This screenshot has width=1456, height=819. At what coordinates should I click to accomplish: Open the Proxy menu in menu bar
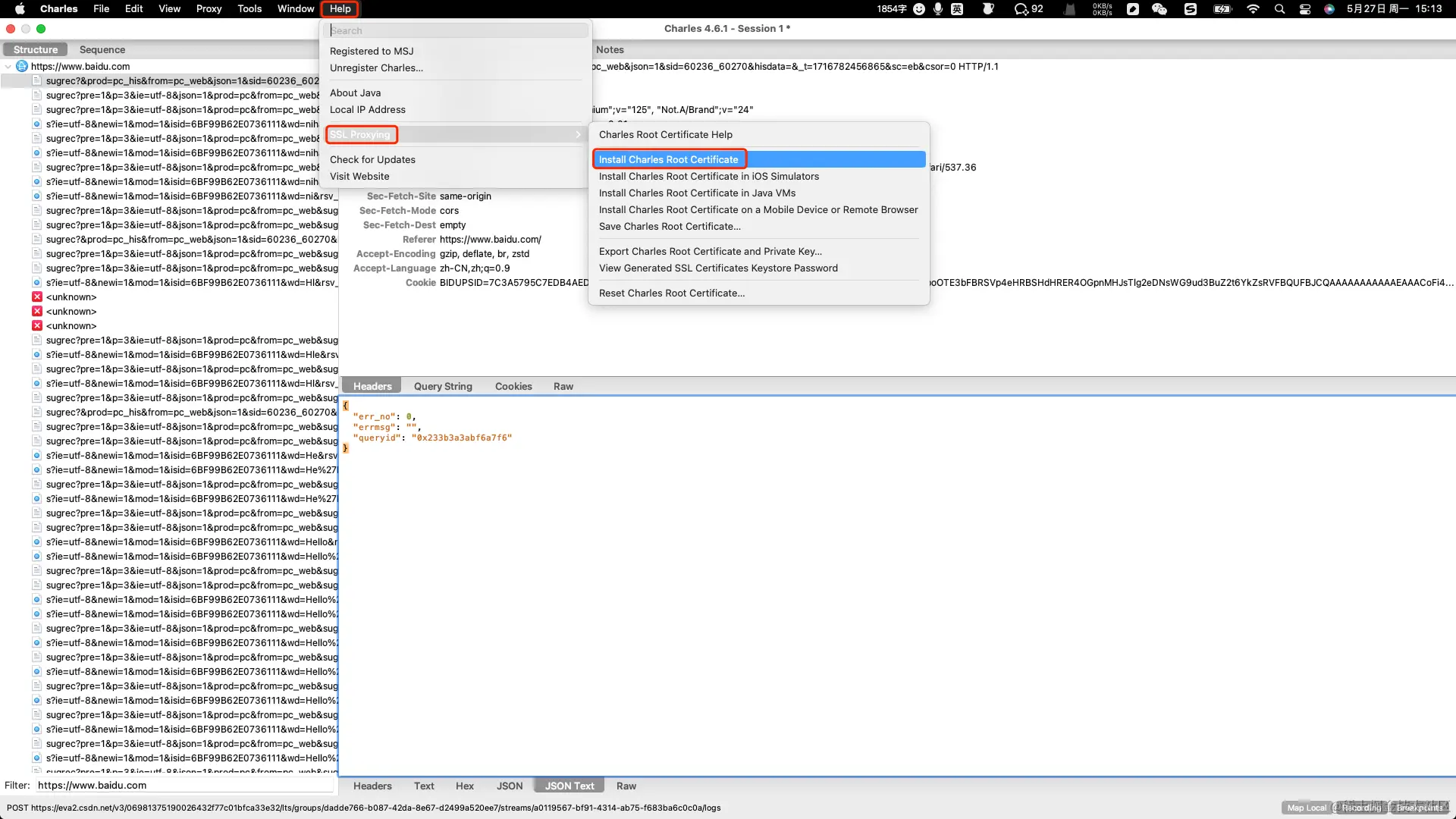[x=209, y=9]
